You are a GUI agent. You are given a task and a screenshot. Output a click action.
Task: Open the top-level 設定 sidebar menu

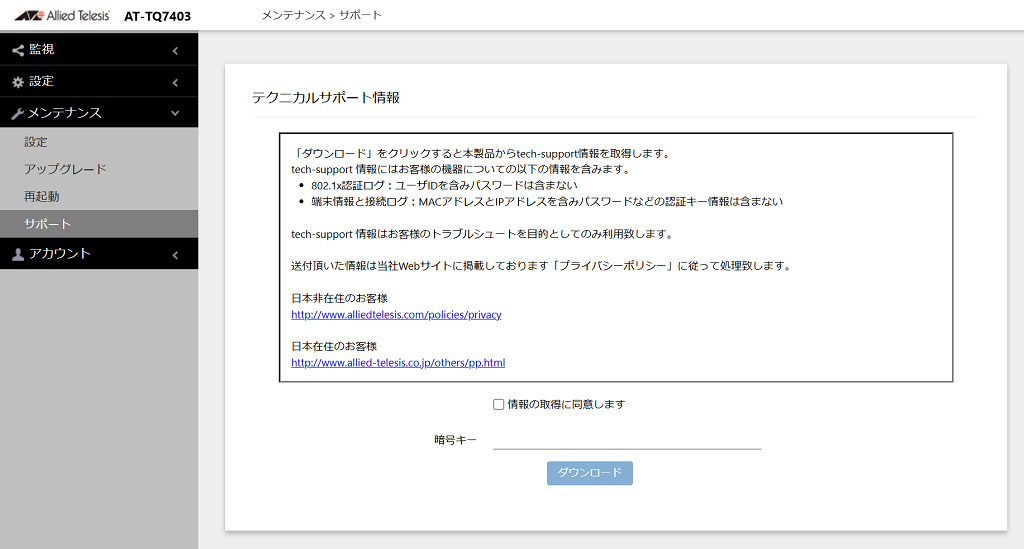pos(99,82)
